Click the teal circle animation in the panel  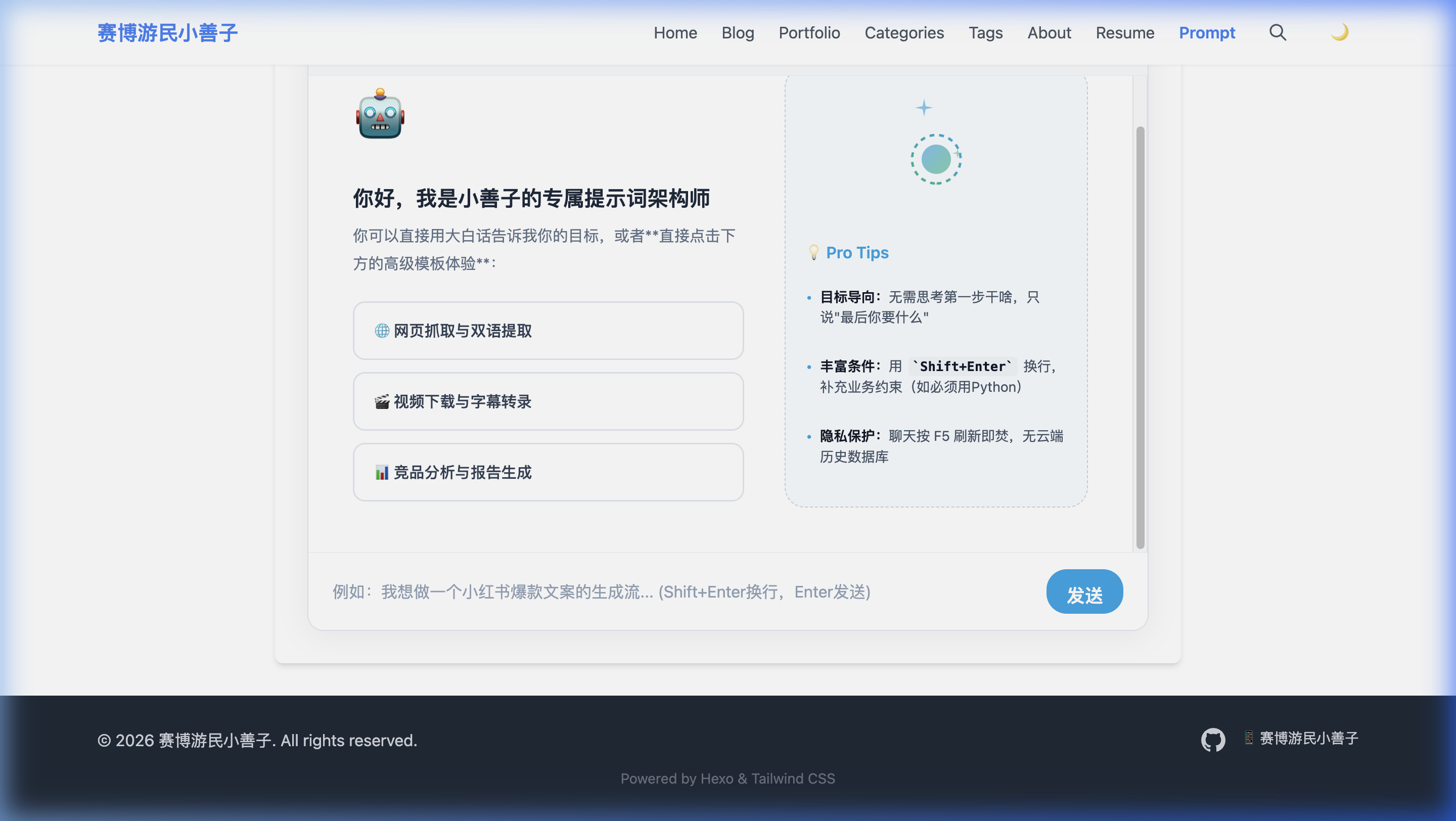(x=935, y=160)
